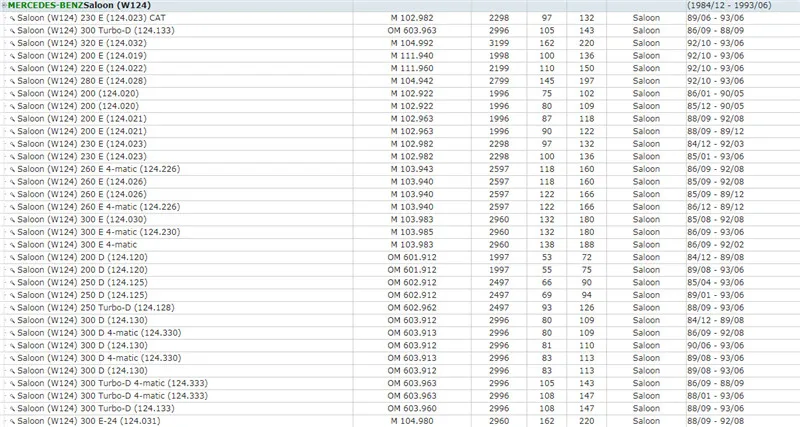Click kW value 69
The height and width of the screenshot is (427, 800).
click(547, 295)
